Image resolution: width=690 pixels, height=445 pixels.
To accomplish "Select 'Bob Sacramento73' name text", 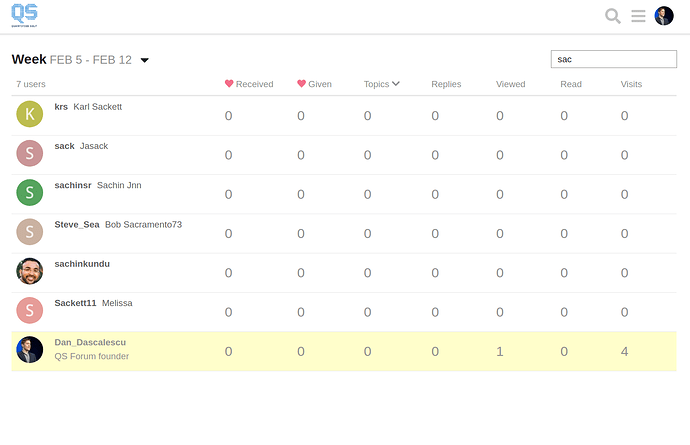I will [x=143, y=224].
